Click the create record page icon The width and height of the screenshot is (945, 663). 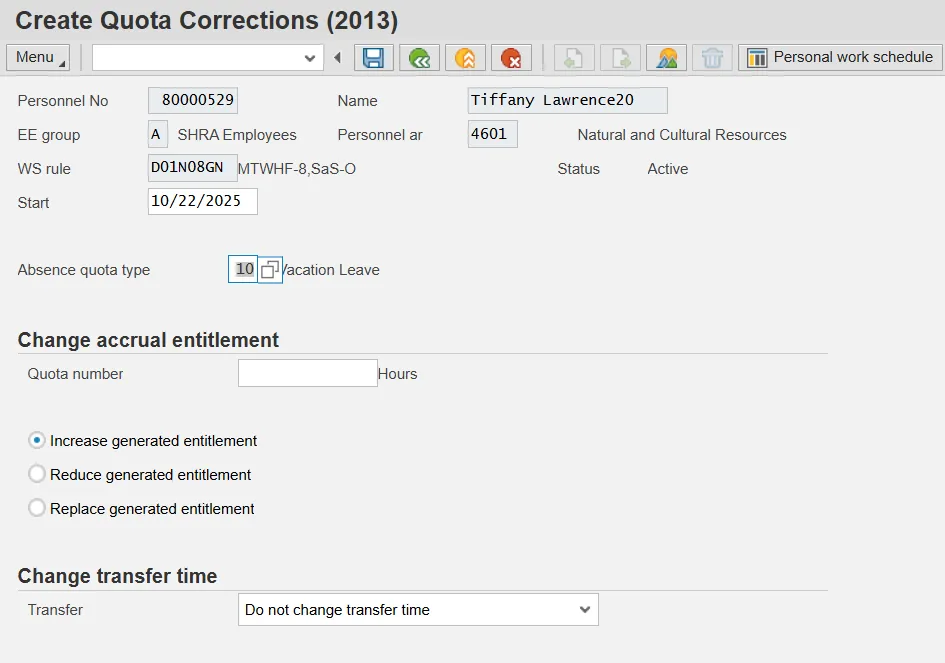coord(575,58)
